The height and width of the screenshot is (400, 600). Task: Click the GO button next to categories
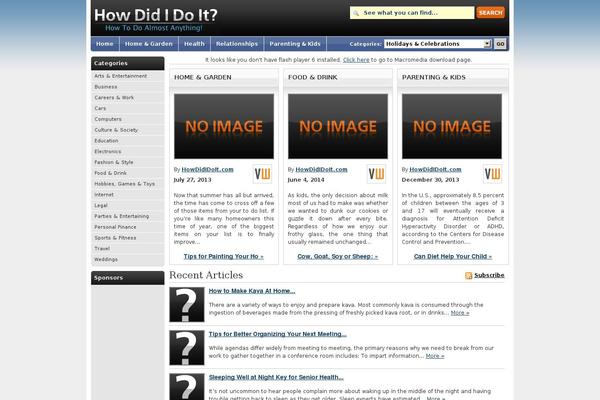pos(500,44)
